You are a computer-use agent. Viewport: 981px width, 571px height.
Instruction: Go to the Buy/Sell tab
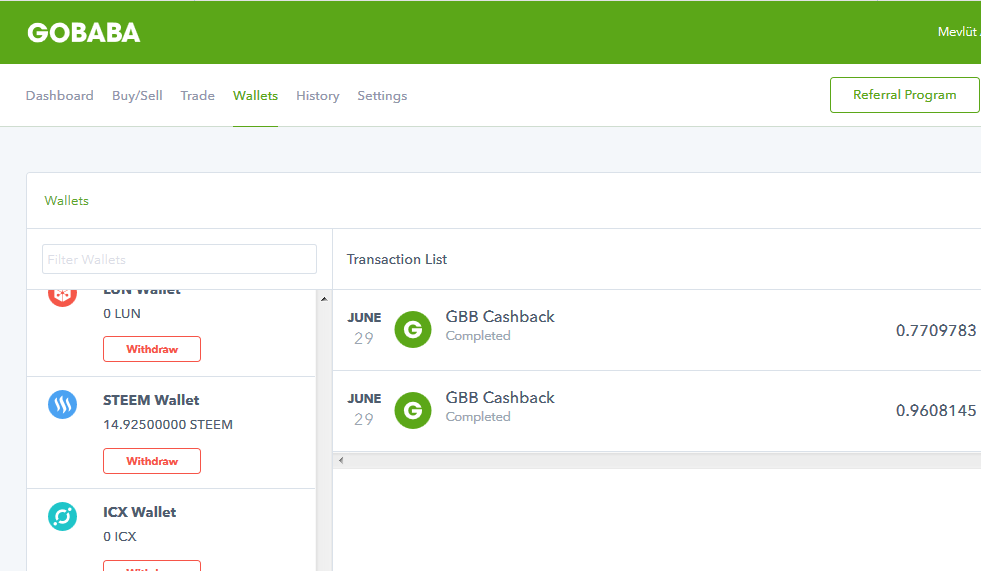(x=137, y=96)
